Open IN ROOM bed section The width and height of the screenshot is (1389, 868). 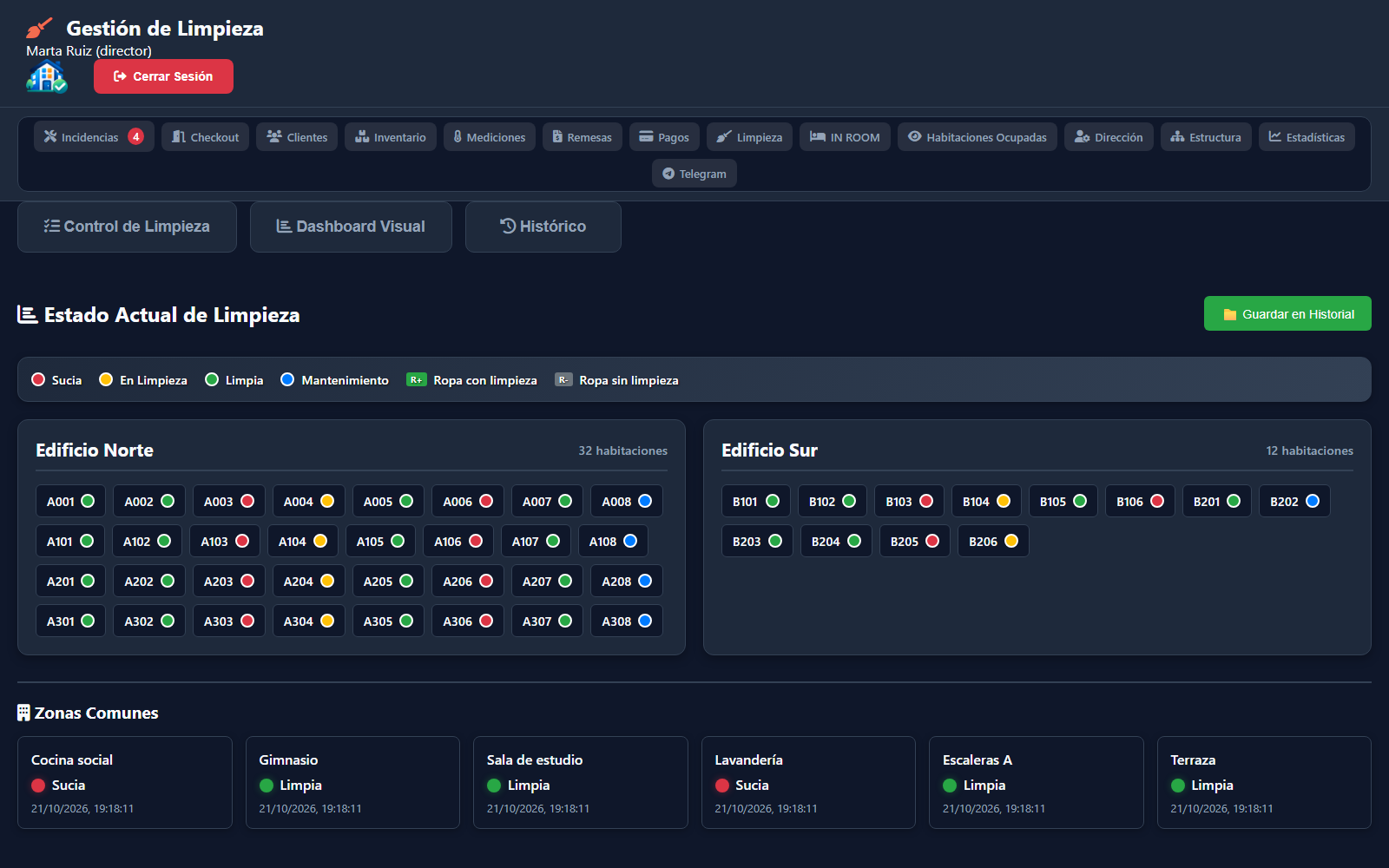(x=845, y=137)
